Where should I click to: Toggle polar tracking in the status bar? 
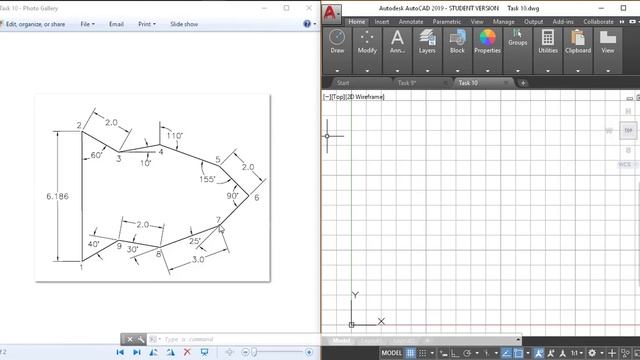(x=467, y=353)
